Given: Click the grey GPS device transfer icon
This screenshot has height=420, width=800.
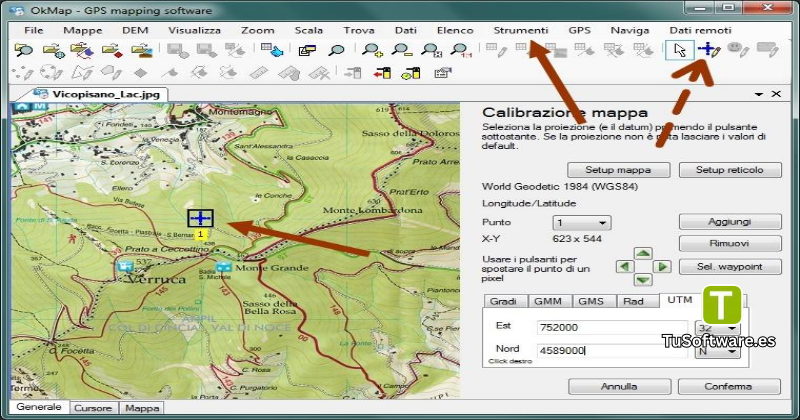Looking at the screenshot, I should (353, 73).
